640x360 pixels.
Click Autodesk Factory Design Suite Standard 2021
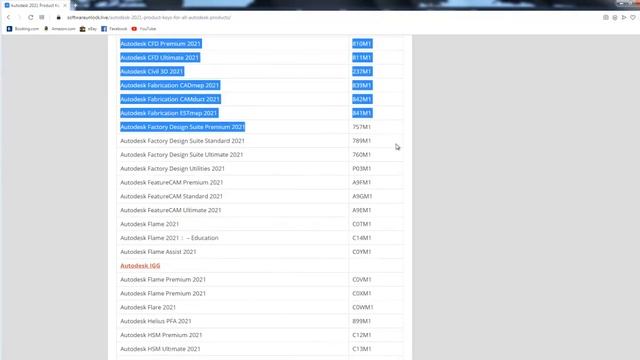[182, 141]
